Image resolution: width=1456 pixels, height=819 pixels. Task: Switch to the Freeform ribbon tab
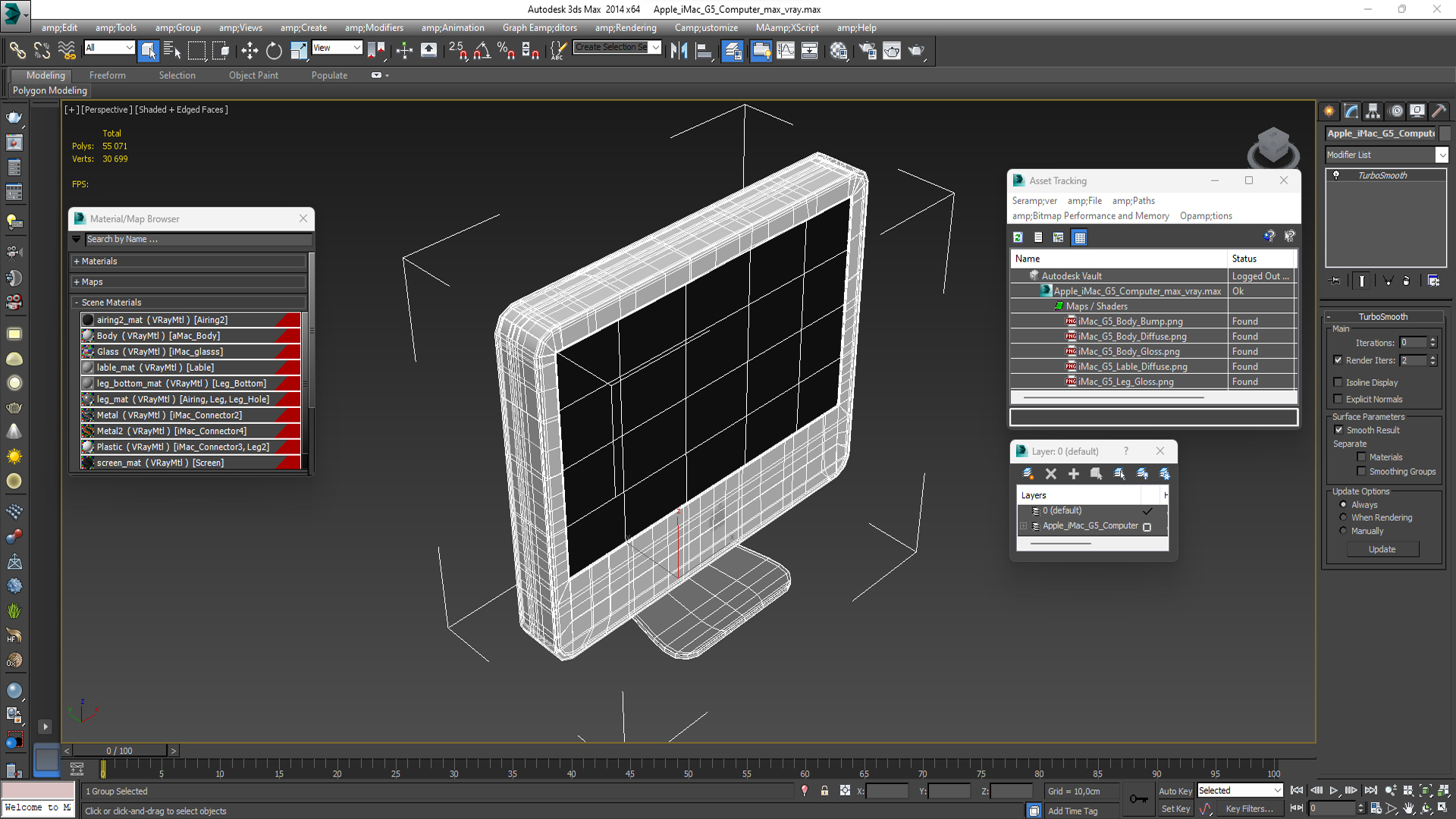(x=108, y=75)
